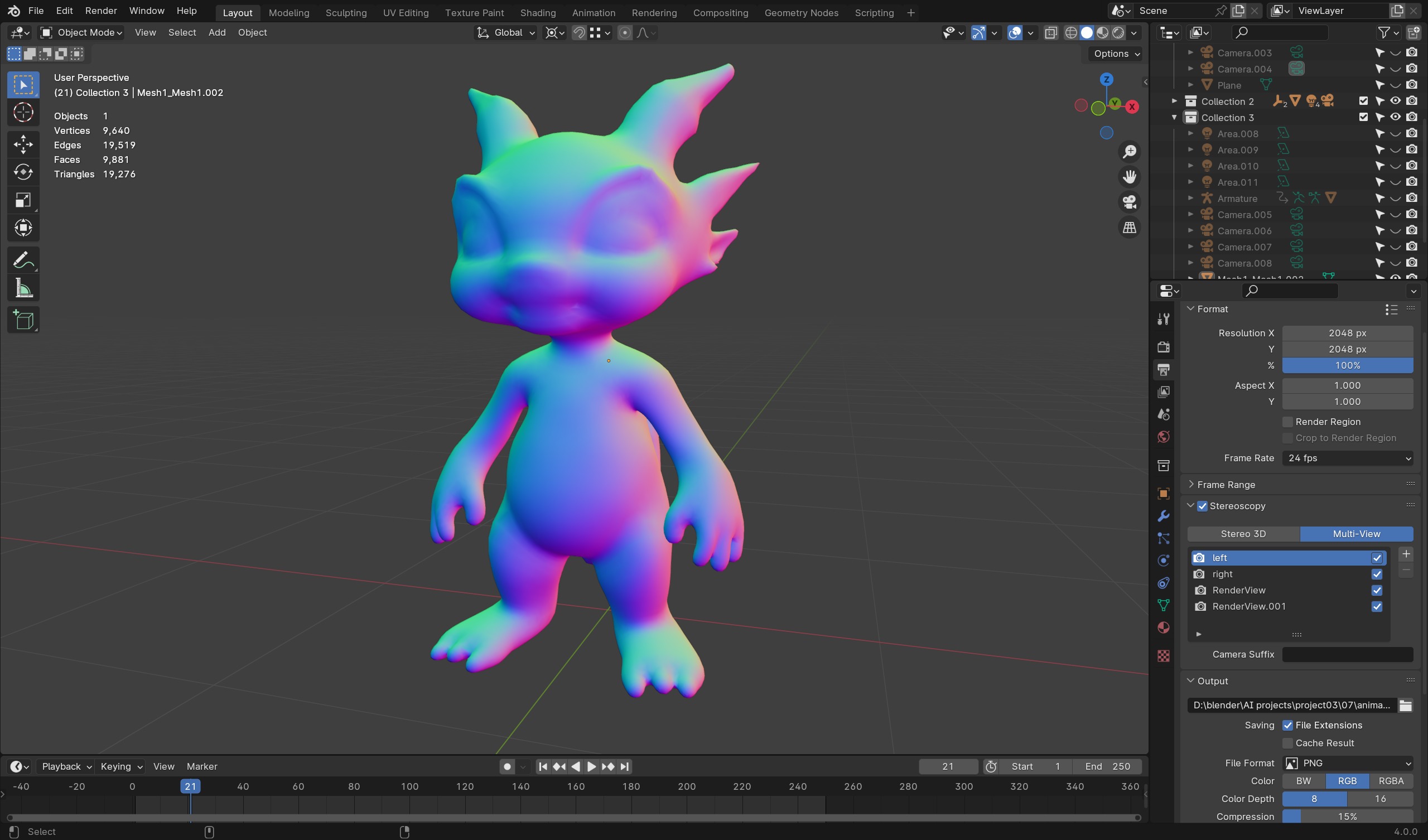
Task: Click the resolution percentage 100% slider
Action: coord(1348,365)
